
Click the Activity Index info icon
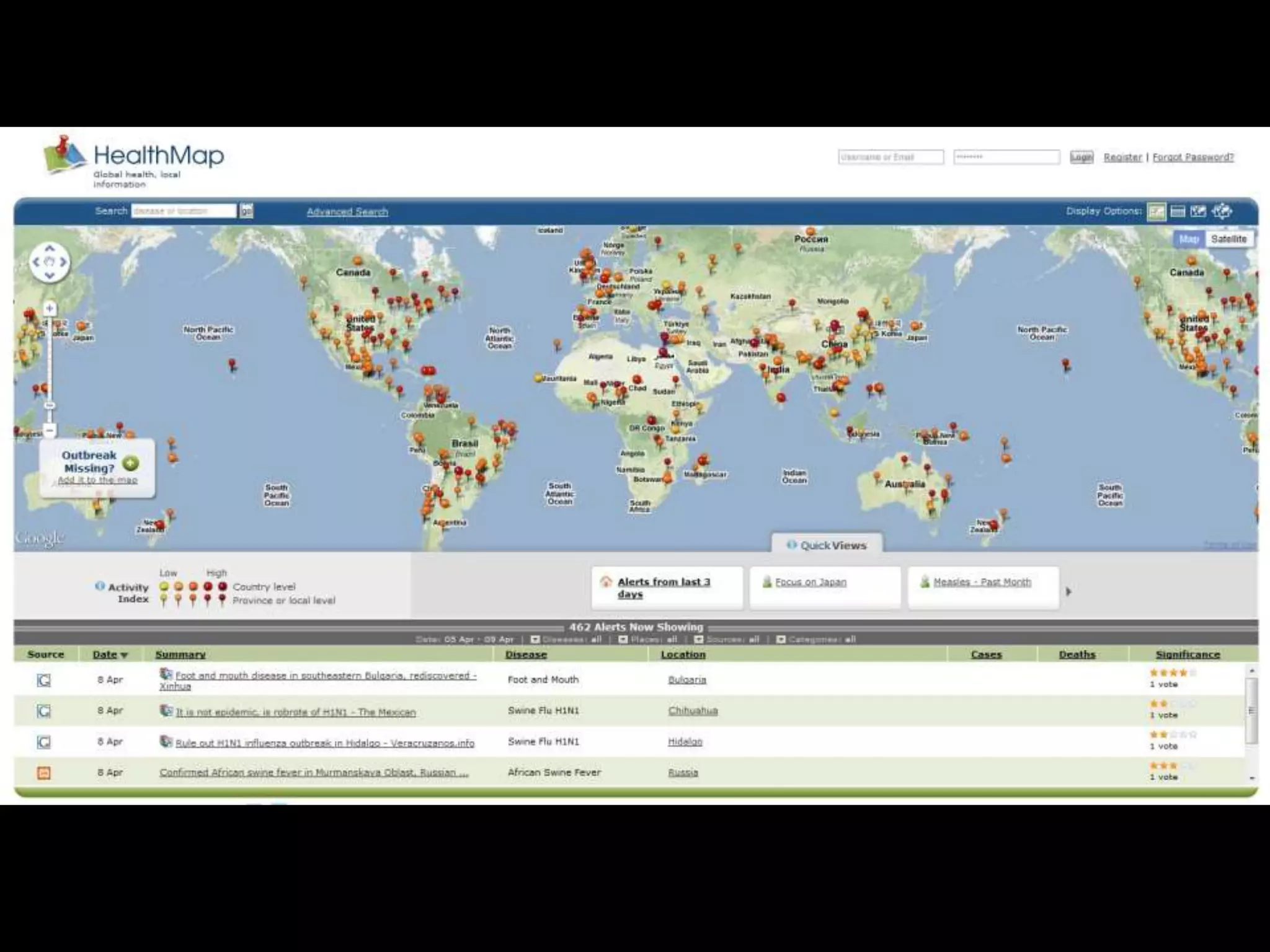[x=100, y=586]
